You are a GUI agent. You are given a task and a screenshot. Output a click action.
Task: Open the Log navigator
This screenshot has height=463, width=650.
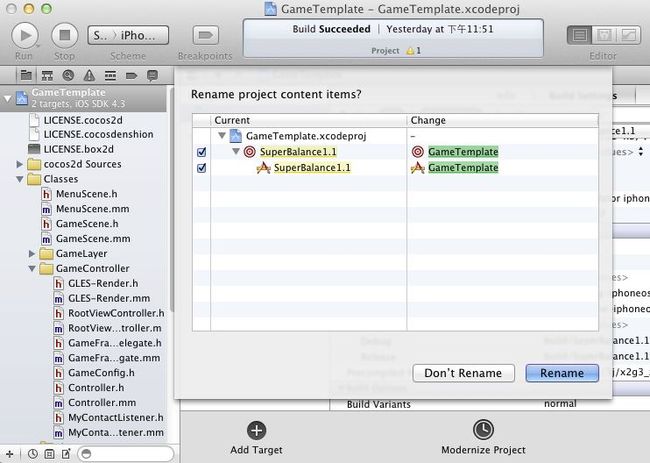click(153, 75)
